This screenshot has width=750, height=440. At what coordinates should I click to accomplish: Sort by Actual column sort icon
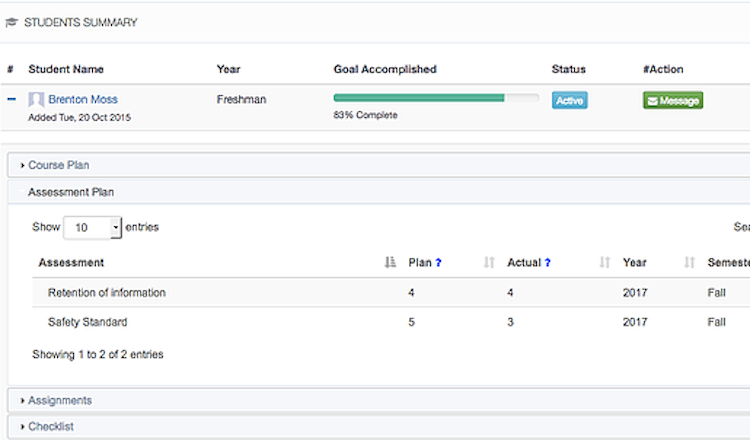point(605,263)
